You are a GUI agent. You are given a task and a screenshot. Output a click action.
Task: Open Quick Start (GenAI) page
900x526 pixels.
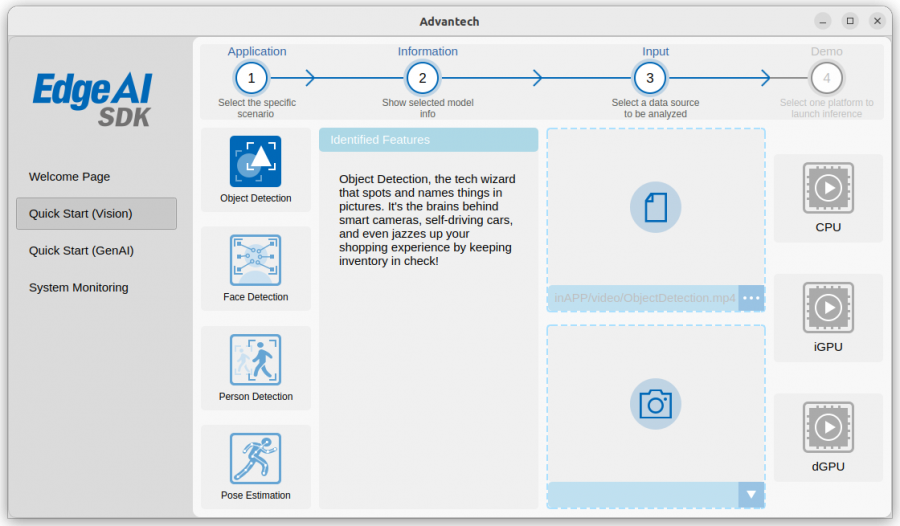pos(81,250)
